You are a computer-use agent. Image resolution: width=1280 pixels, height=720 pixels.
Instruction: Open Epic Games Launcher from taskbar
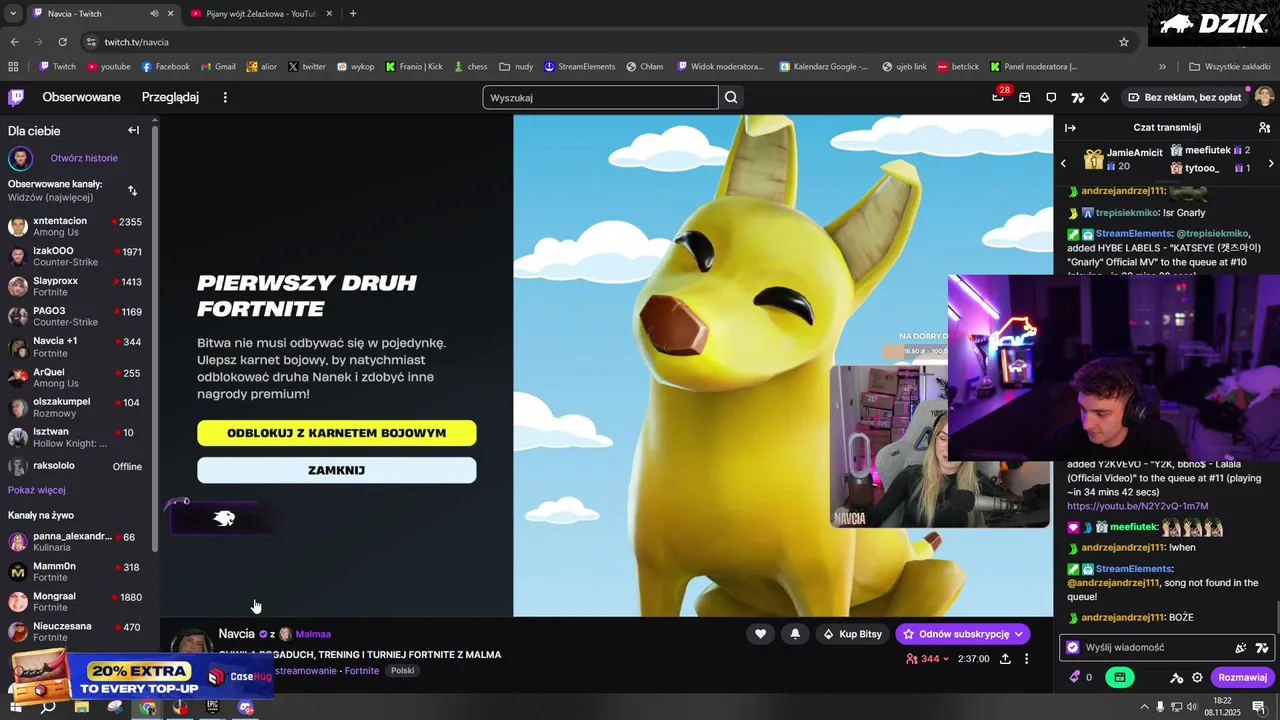pyautogui.click(x=213, y=707)
